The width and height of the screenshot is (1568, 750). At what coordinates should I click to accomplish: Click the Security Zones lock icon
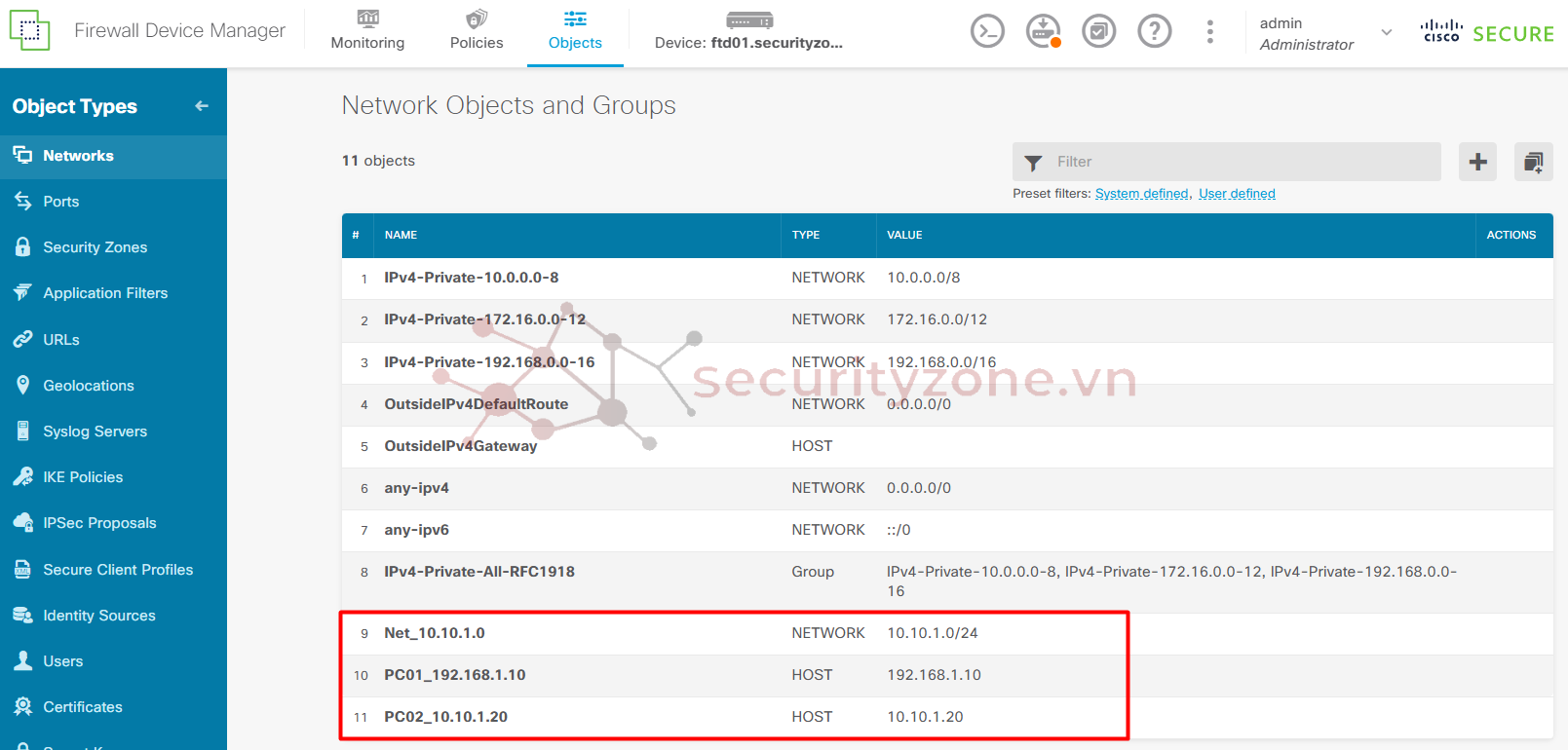point(22,246)
